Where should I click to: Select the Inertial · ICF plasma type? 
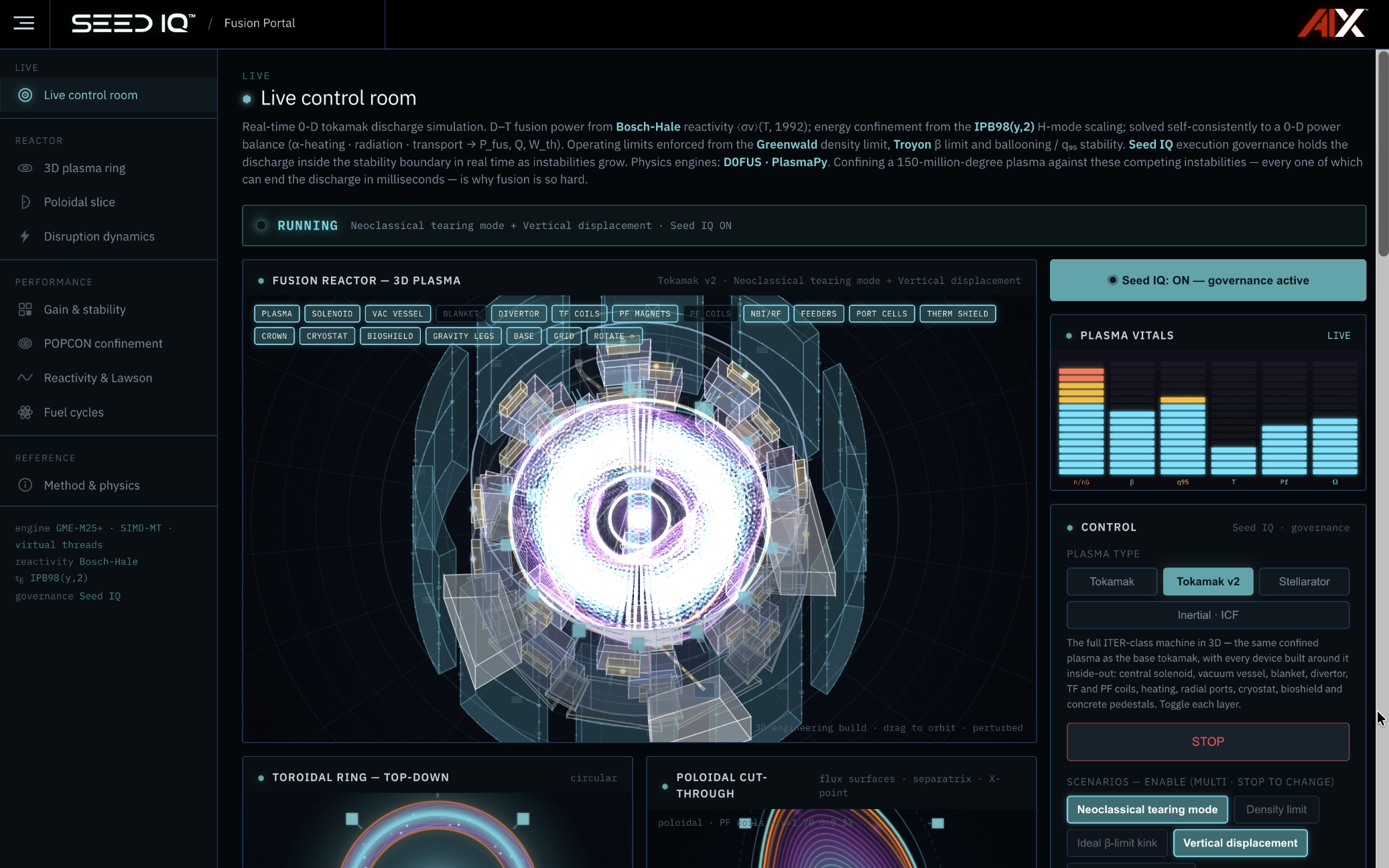click(x=1208, y=615)
